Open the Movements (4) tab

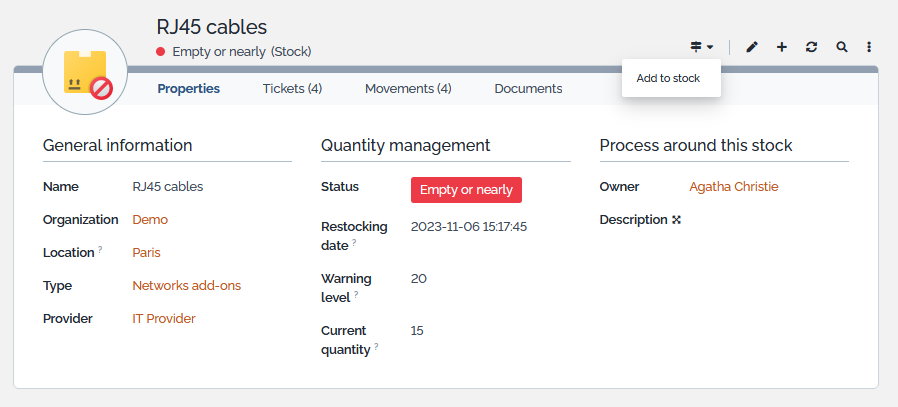pyautogui.click(x=408, y=89)
